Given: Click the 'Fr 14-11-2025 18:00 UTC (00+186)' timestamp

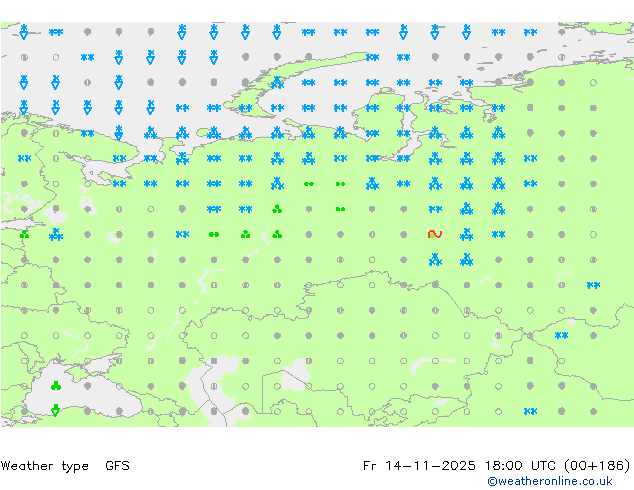Looking at the screenshot, I should click(497, 466).
